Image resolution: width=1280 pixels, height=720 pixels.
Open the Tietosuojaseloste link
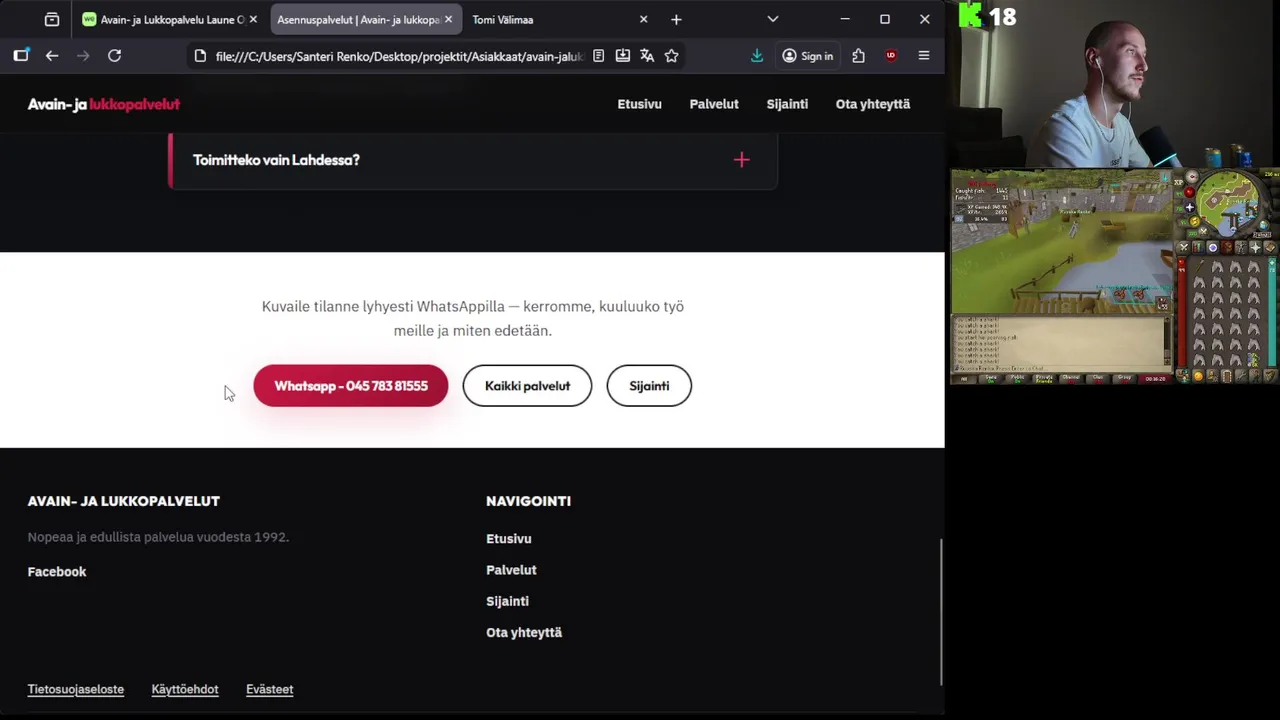pos(76,689)
